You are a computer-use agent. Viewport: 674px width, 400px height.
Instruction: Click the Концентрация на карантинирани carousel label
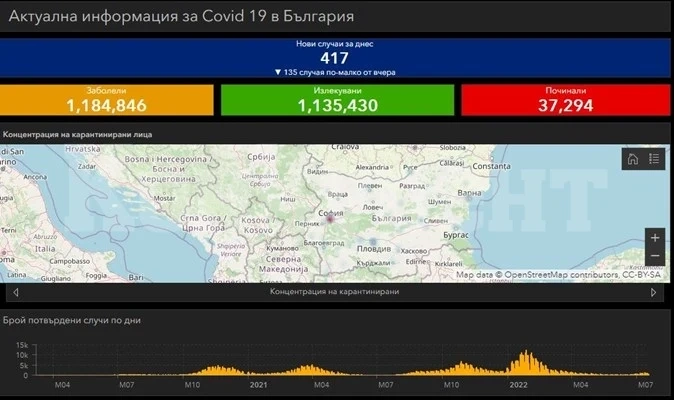(334, 292)
